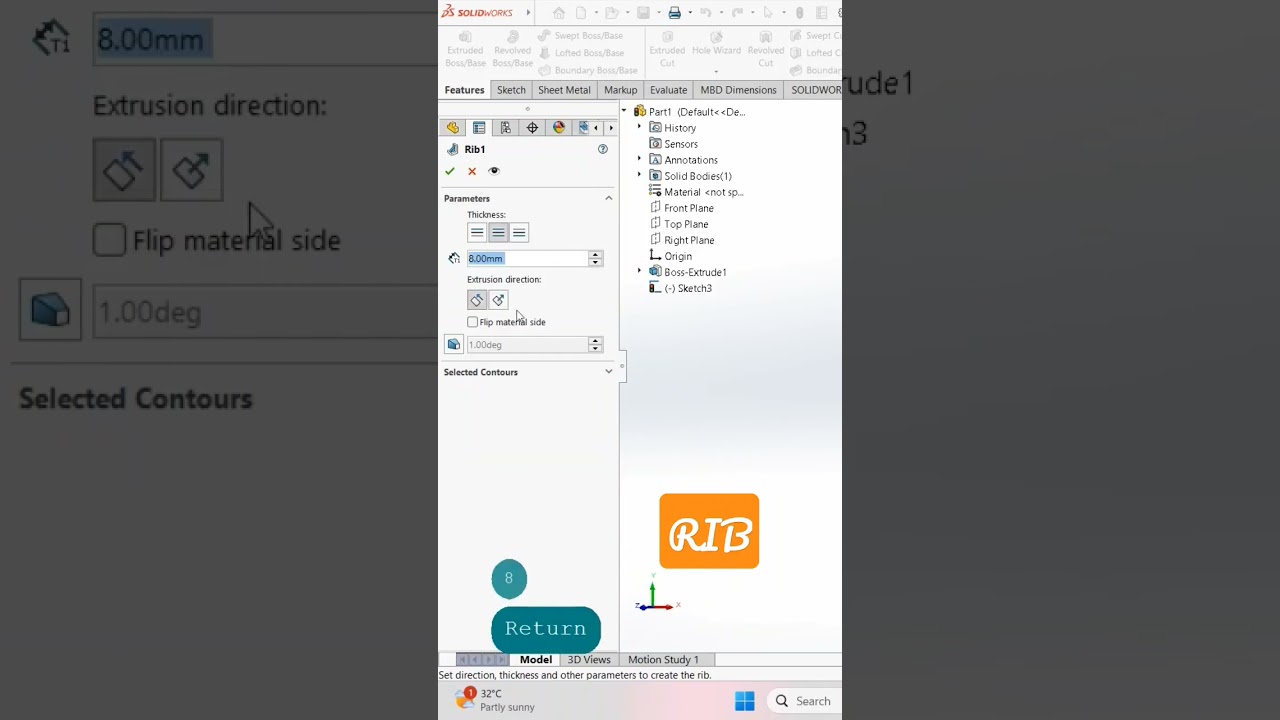1280x720 pixels.
Task: Select First Side thickness option
Action: click(477, 233)
